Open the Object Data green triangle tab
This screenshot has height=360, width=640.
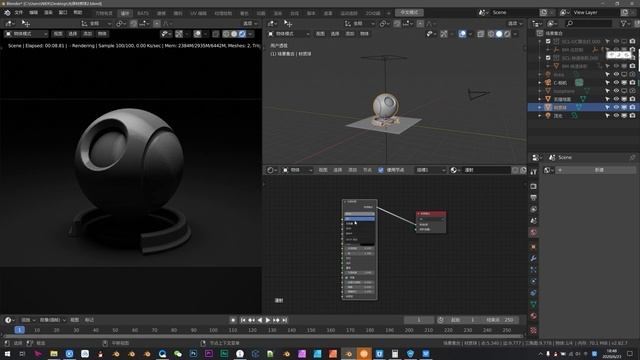[533, 304]
